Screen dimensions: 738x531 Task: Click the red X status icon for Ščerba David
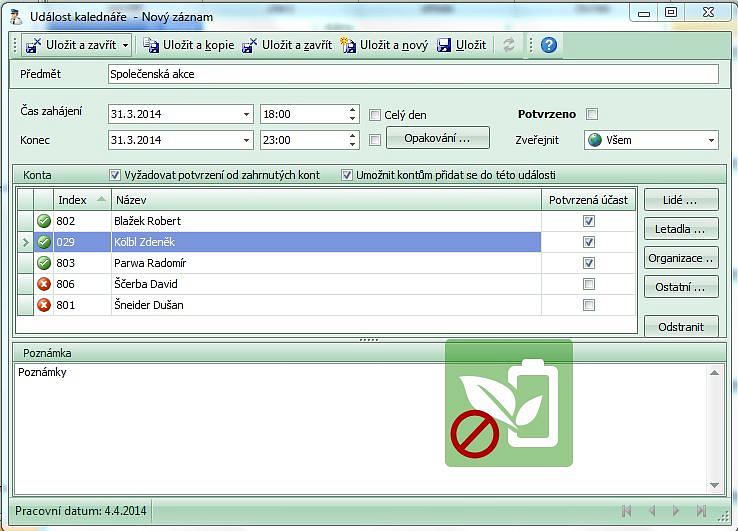(x=44, y=284)
